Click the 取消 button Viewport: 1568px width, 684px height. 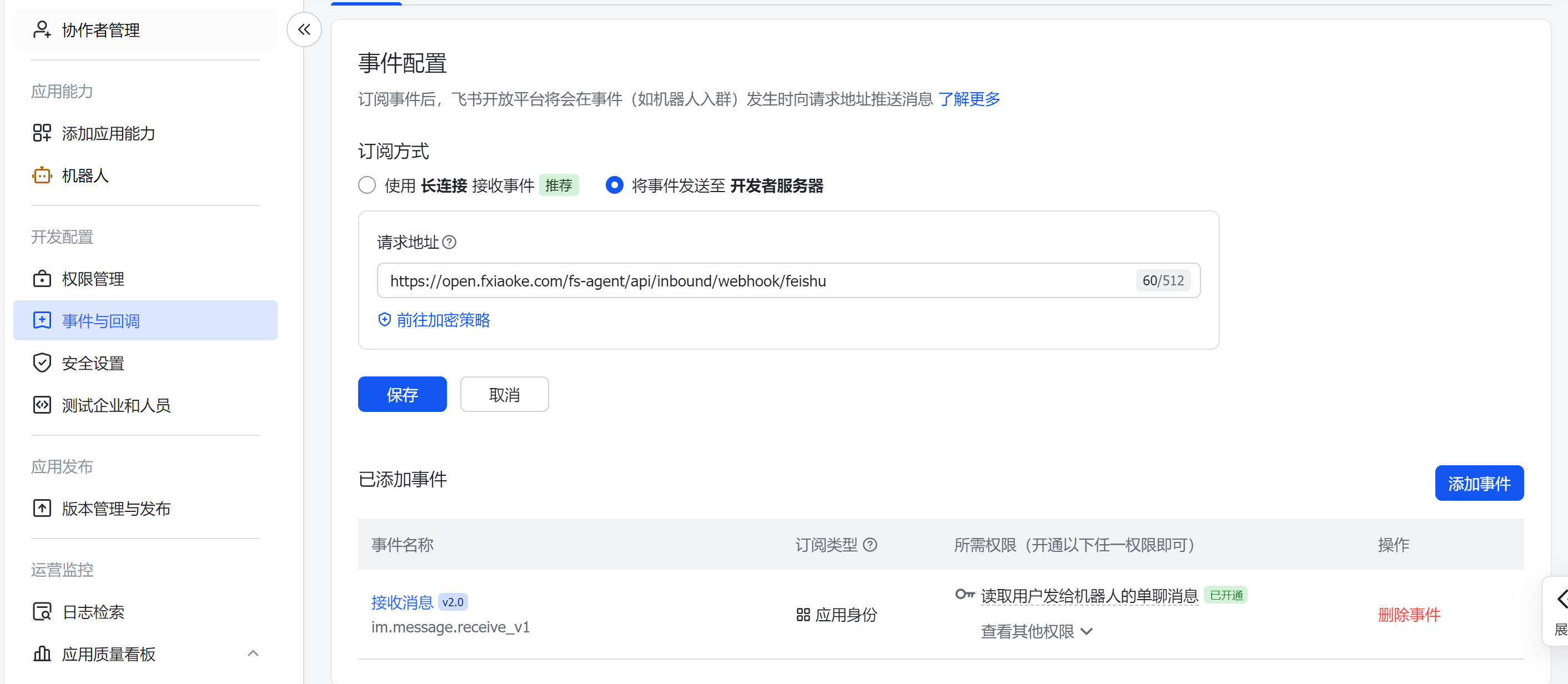coord(504,394)
